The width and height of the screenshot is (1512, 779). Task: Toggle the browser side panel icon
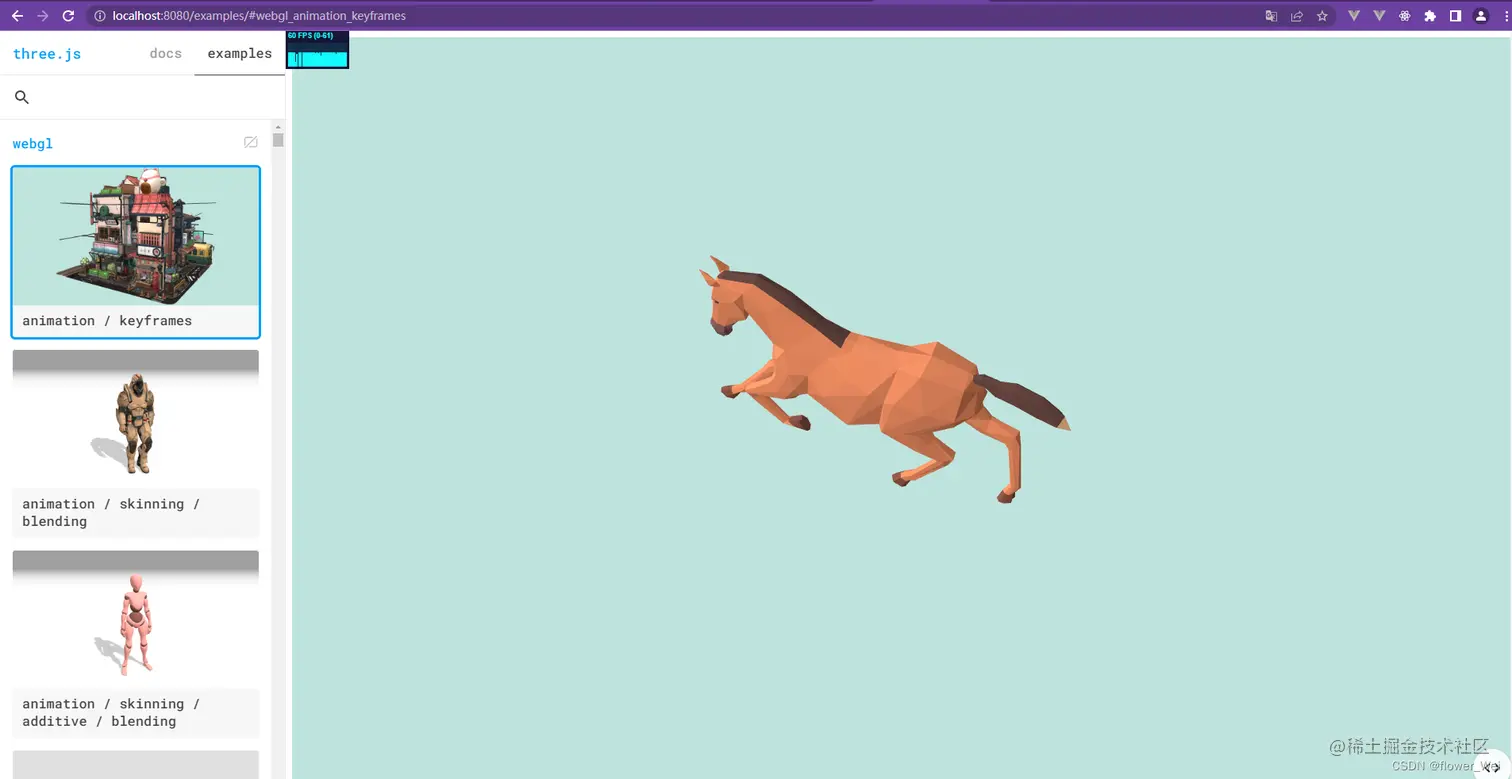(1455, 16)
